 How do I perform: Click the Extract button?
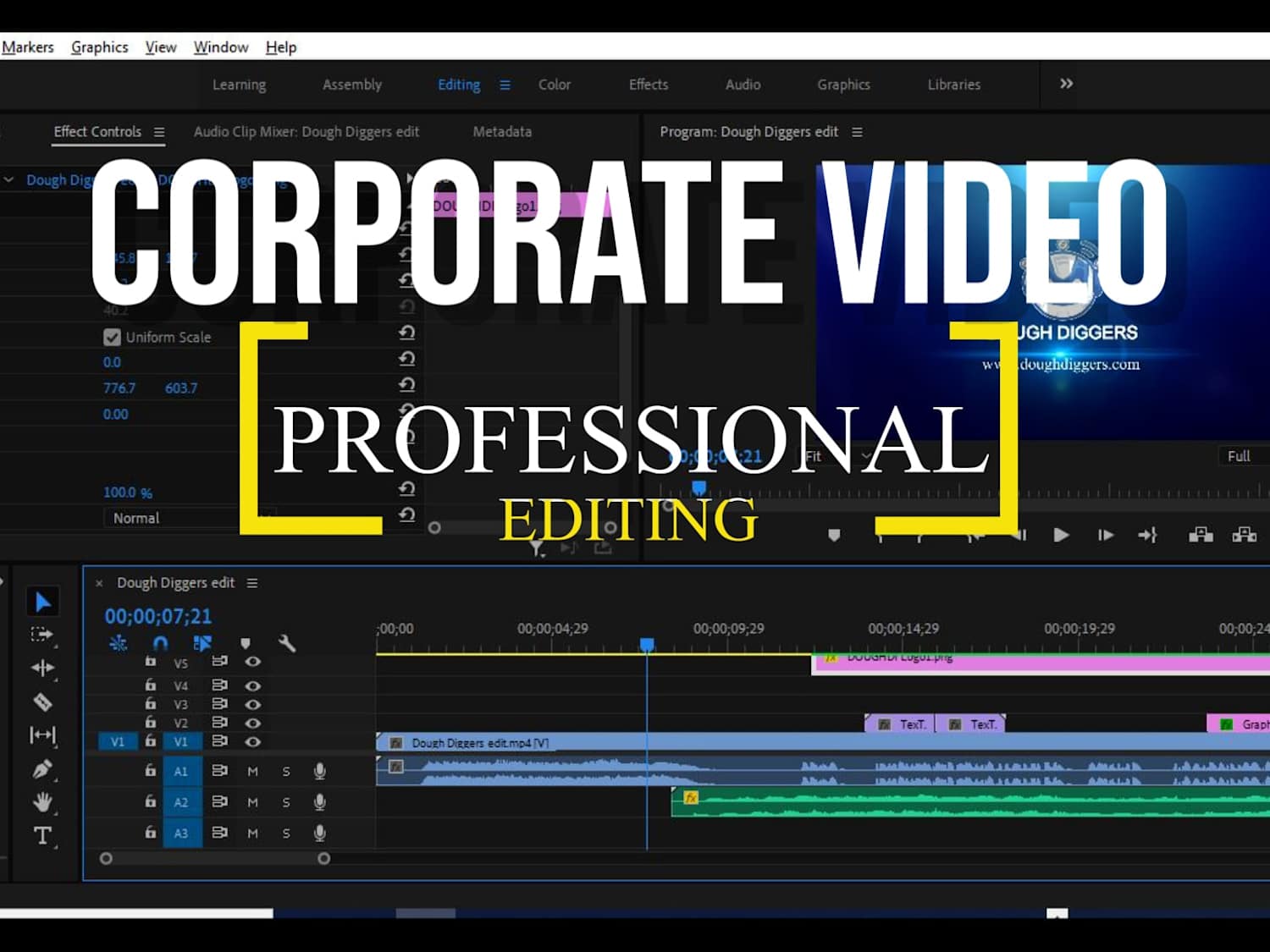tap(1245, 534)
